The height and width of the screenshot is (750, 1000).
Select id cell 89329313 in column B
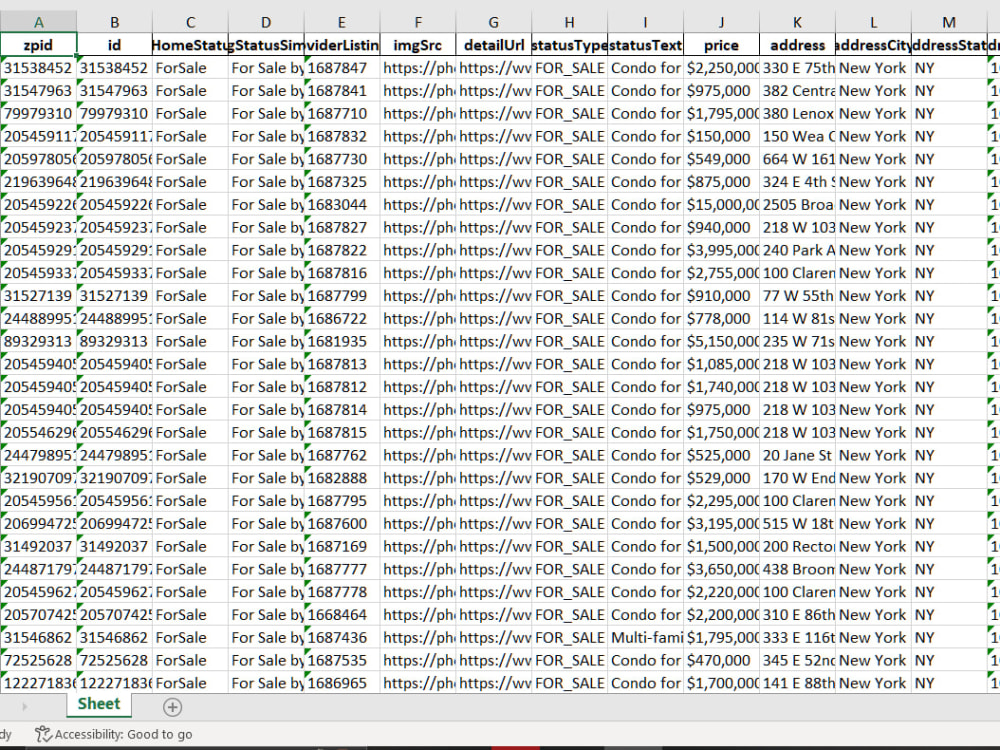pyautogui.click(x=114, y=341)
